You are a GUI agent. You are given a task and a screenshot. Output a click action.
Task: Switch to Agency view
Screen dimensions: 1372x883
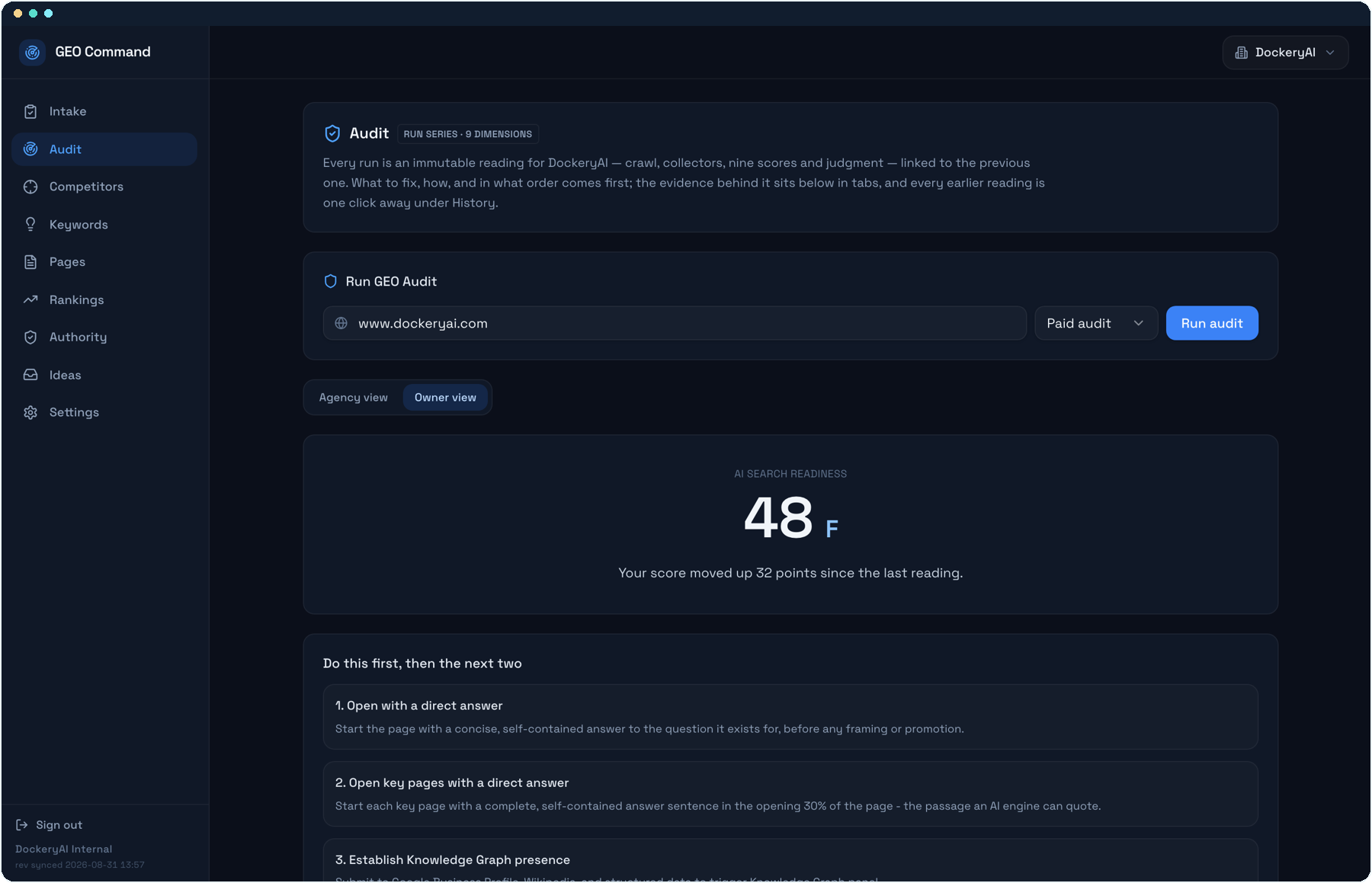click(354, 398)
